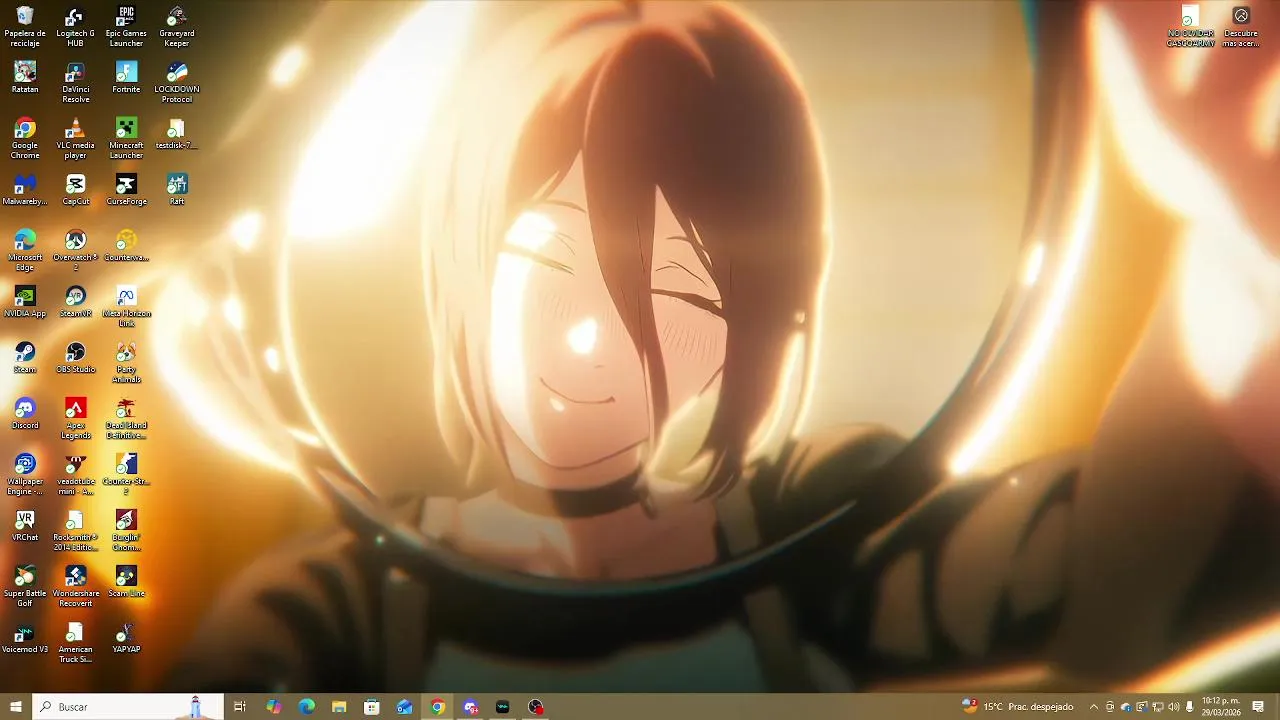This screenshot has height=720, width=1280.
Task: Click the microphone tray icon
Action: (1190, 707)
